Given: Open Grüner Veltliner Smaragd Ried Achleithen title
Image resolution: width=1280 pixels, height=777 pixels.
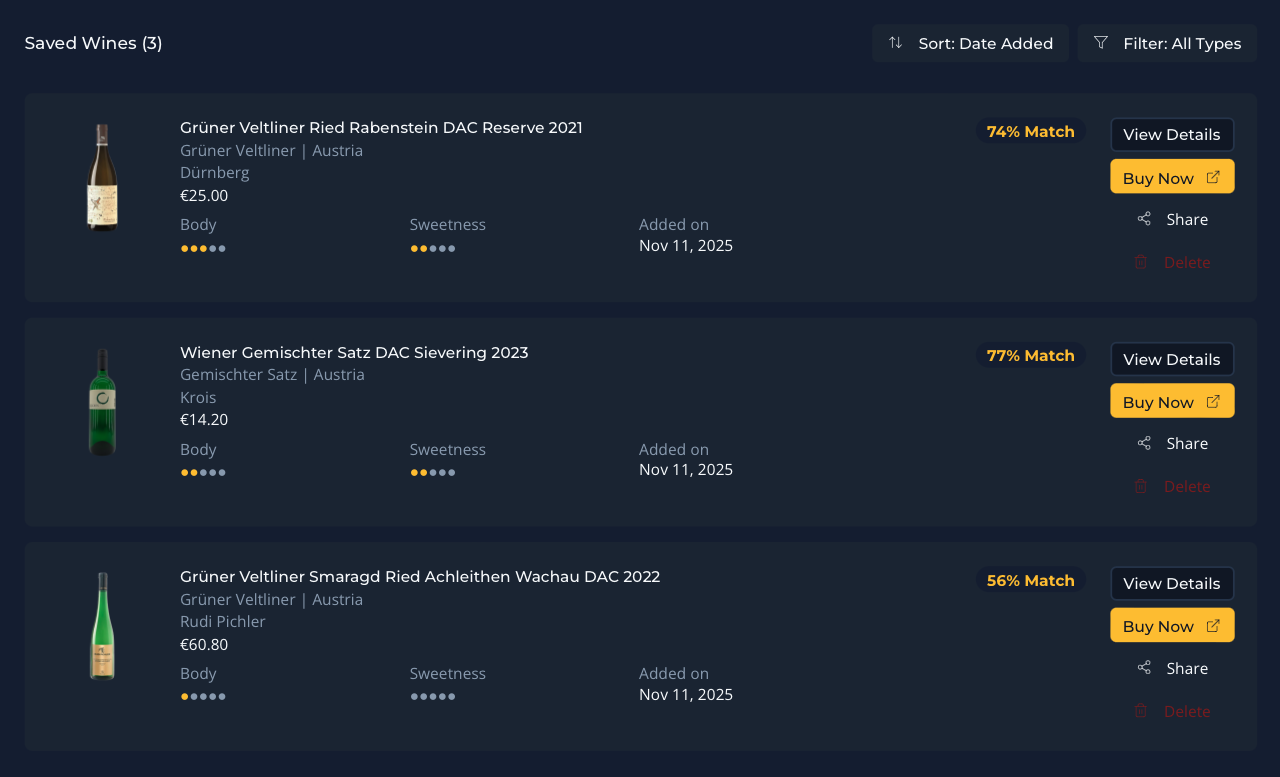Looking at the screenshot, I should pos(420,577).
